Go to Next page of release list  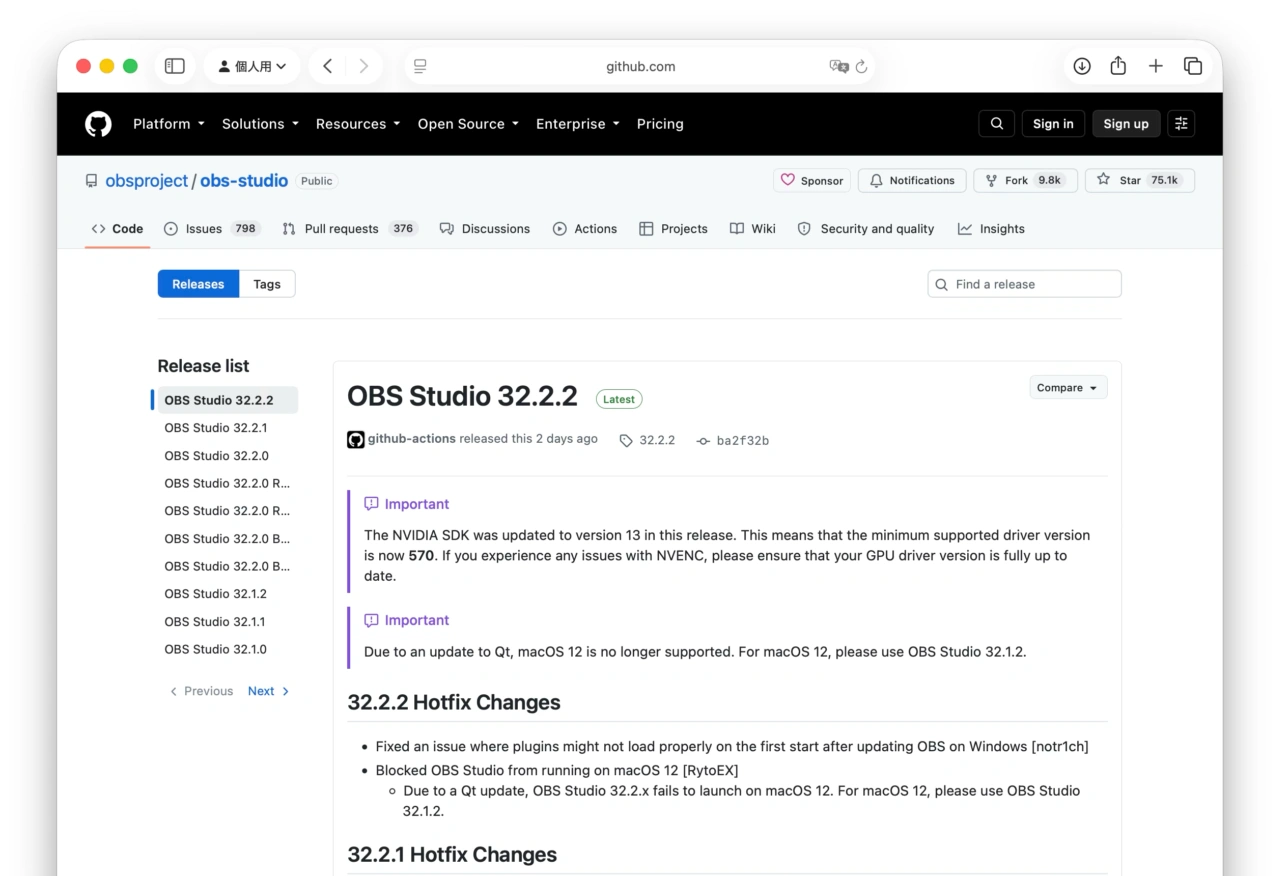268,691
